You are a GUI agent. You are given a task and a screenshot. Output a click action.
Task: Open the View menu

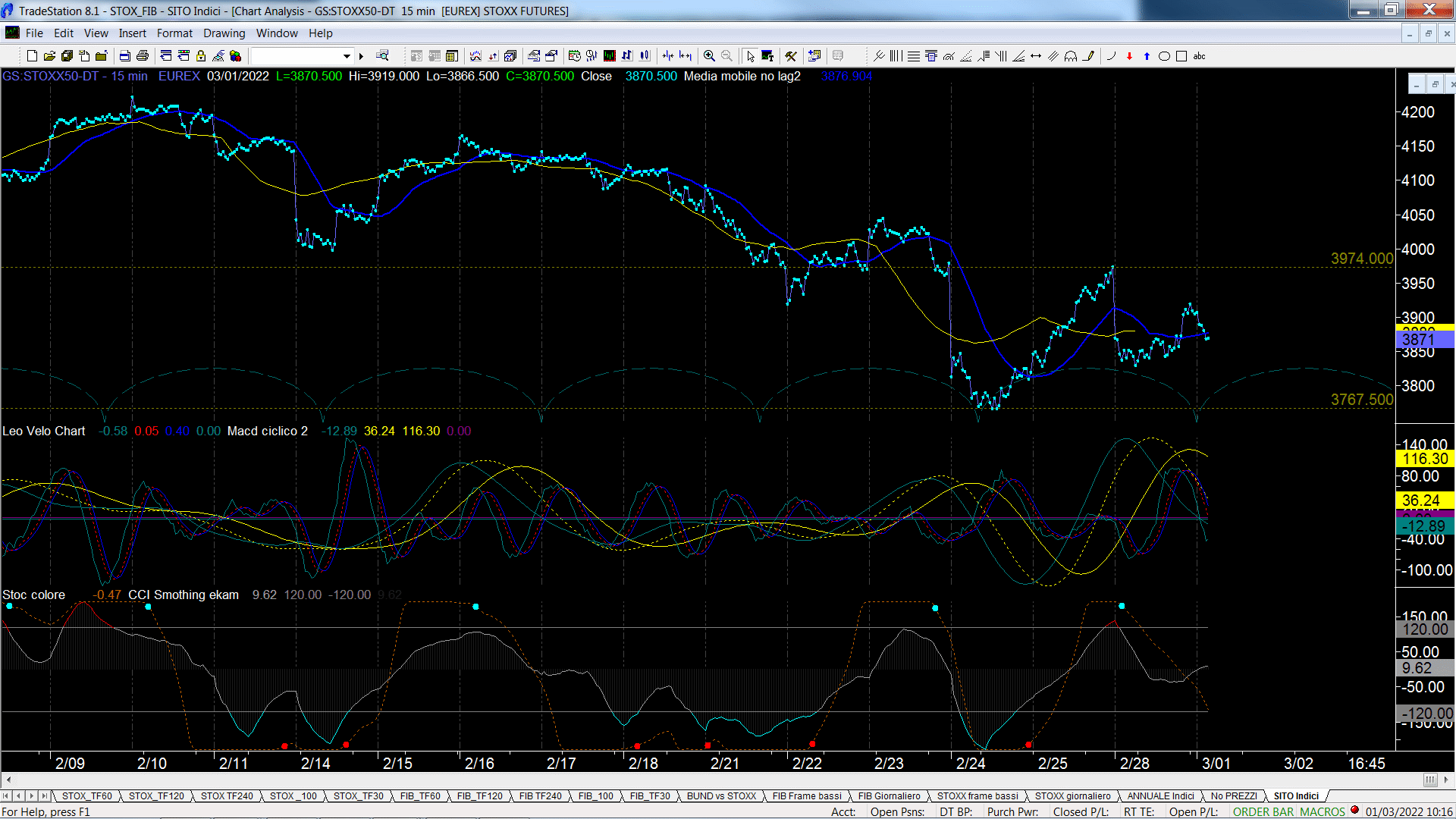coord(96,33)
